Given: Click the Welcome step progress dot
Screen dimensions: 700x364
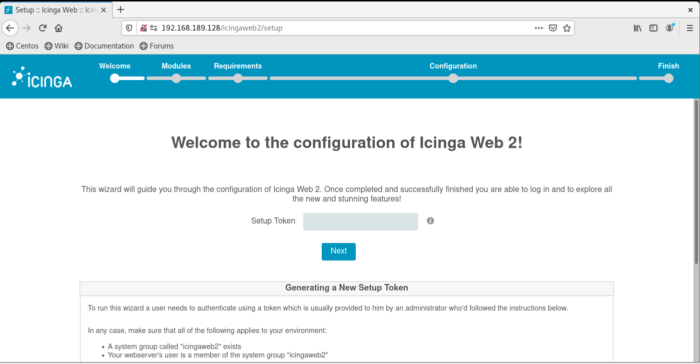Looking at the screenshot, I should [115, 78].
